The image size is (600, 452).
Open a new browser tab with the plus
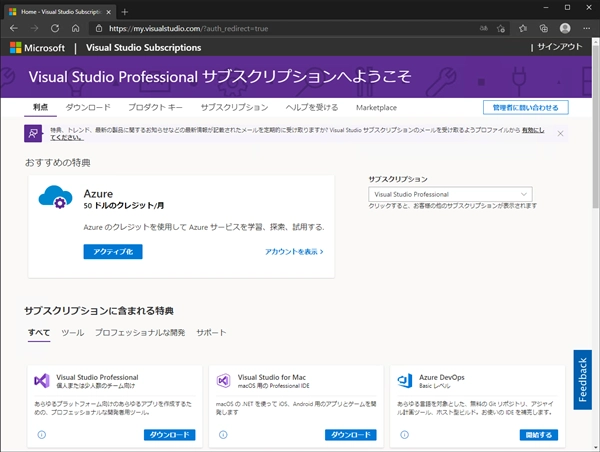click(x=125, y=12)
